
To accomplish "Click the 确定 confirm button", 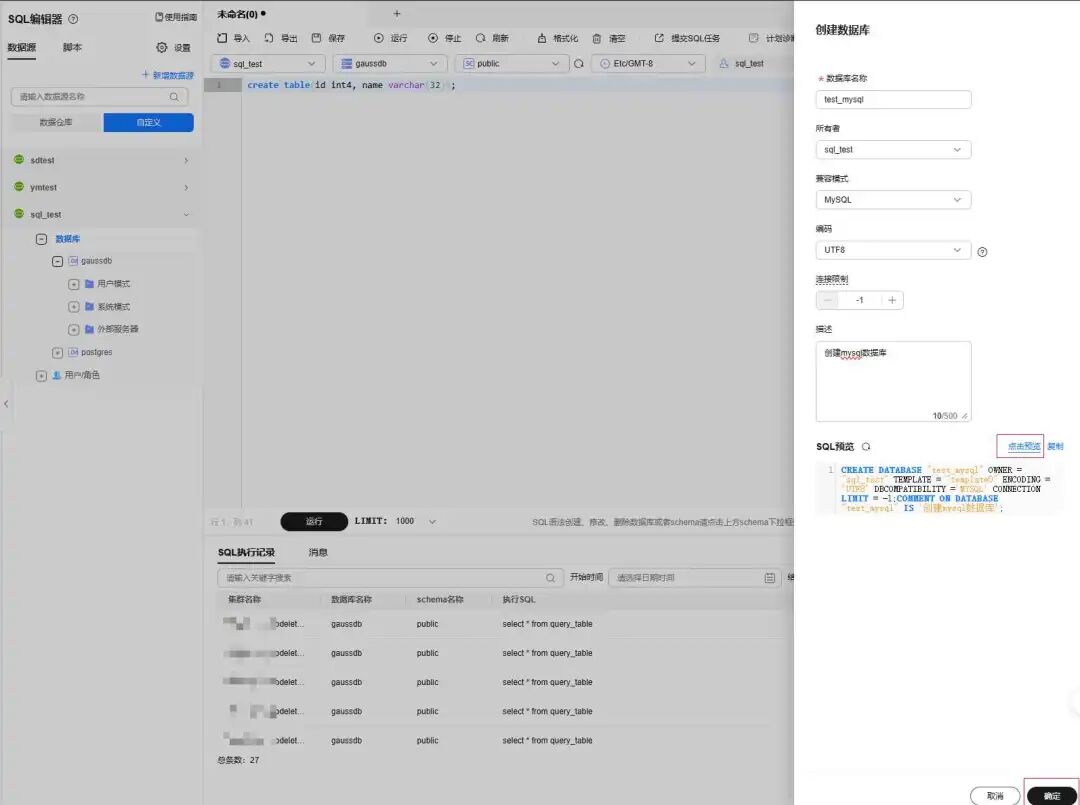I will [x=1052, y=795].
